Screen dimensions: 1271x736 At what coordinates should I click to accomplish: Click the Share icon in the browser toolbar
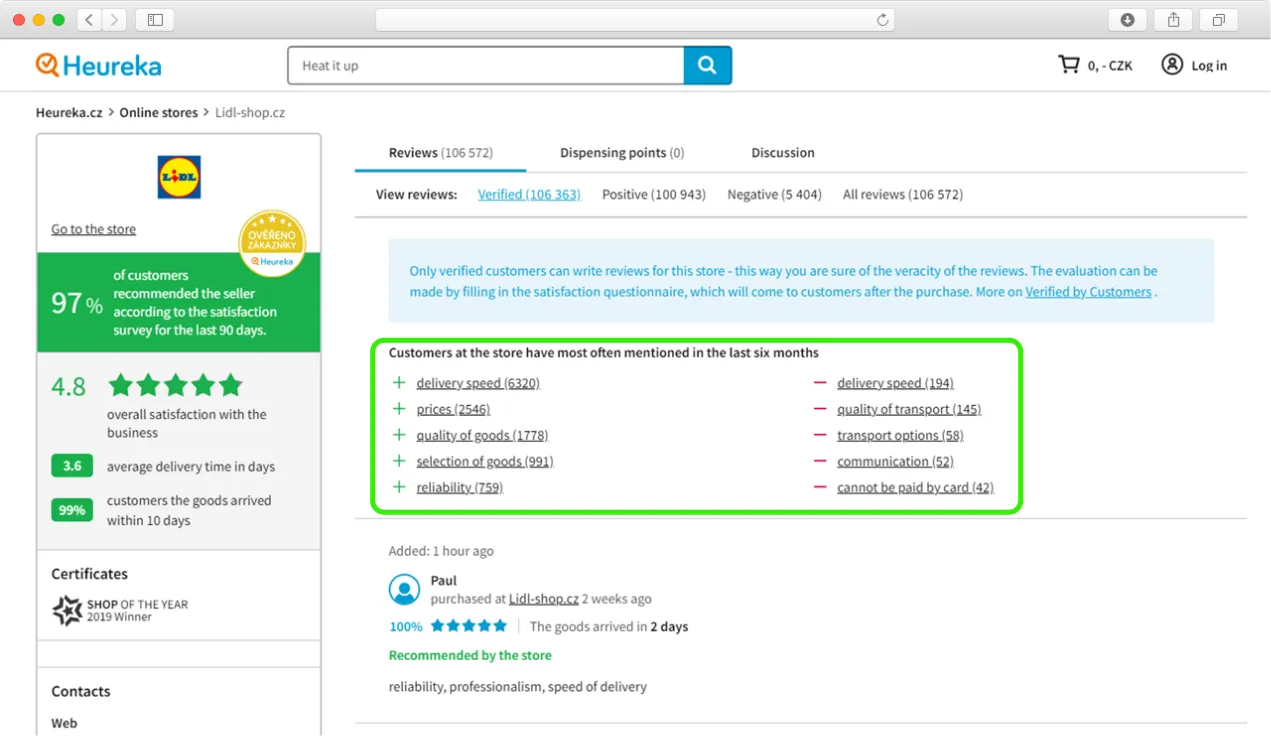click(x=1171, y=18)
